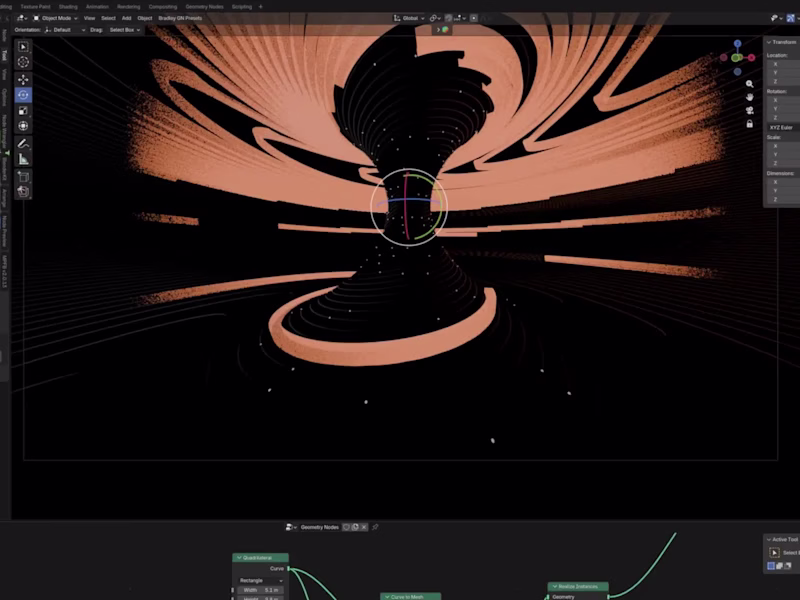Select the Transform tool
Image resolution: width=800 pixels, height=600 pixels.
23,126
